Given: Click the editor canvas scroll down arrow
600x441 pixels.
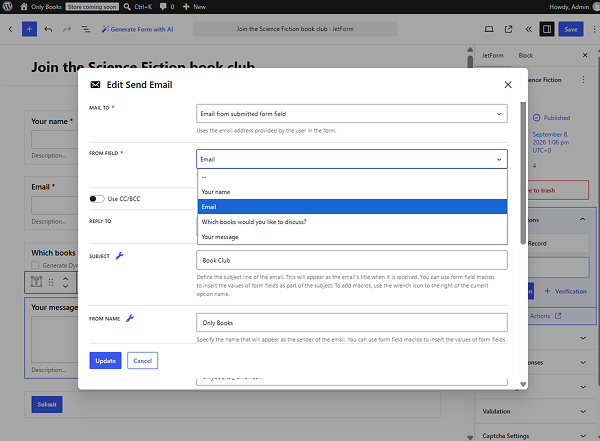Looking at the screenshot, I should pyautogui.click(x=470, y=438).
